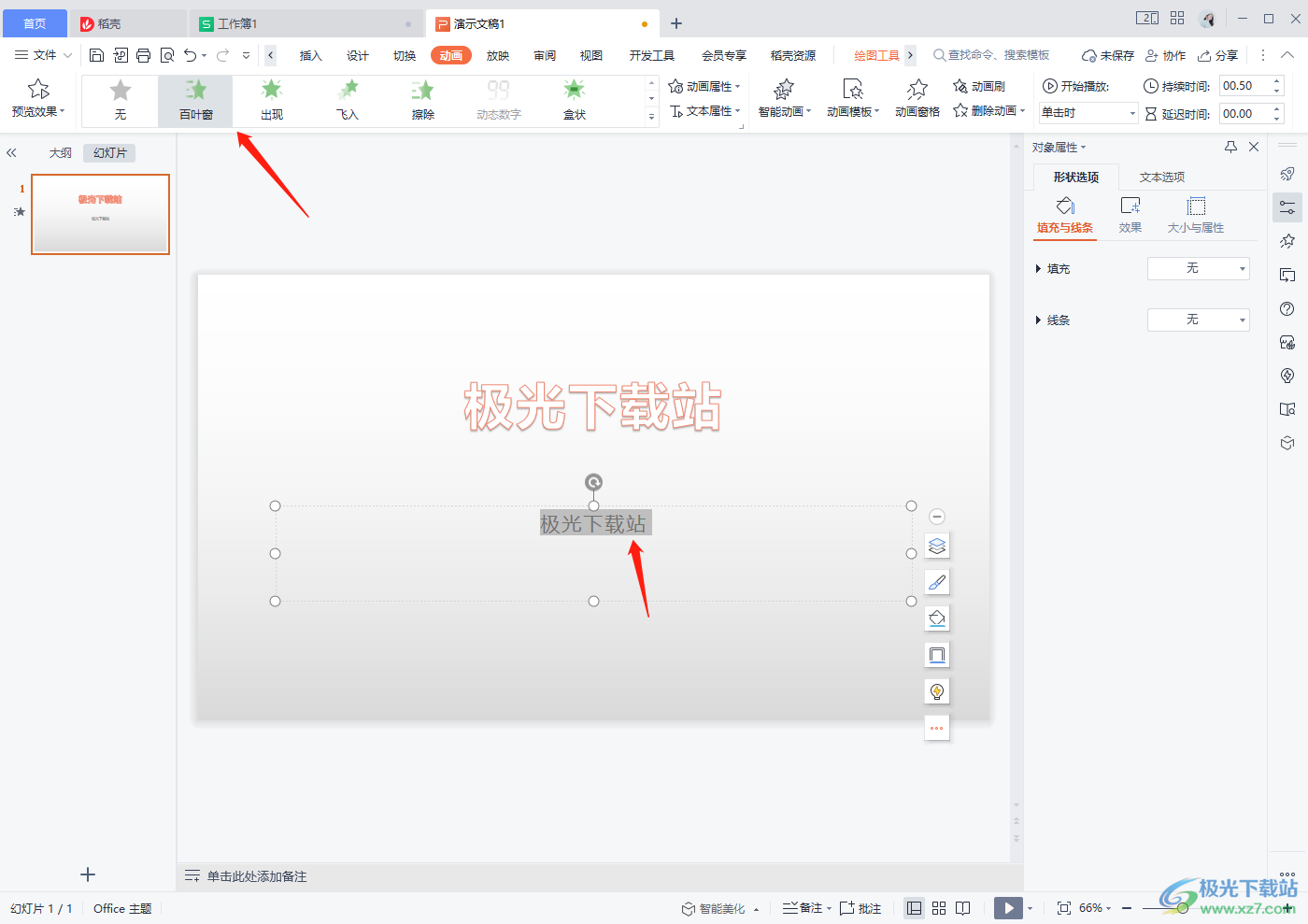
Task: Click the three dots more floating icon
Action: 937,728
